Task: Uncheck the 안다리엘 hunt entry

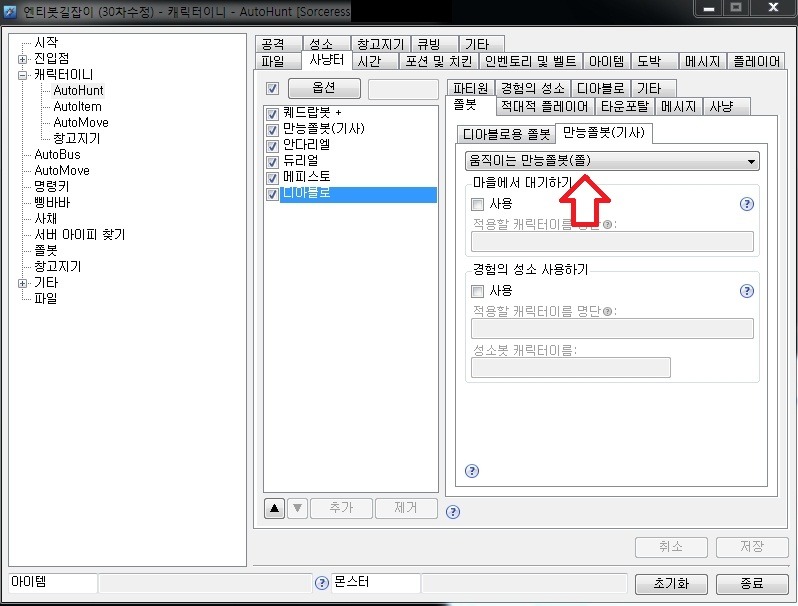Action: pos(272,146)
